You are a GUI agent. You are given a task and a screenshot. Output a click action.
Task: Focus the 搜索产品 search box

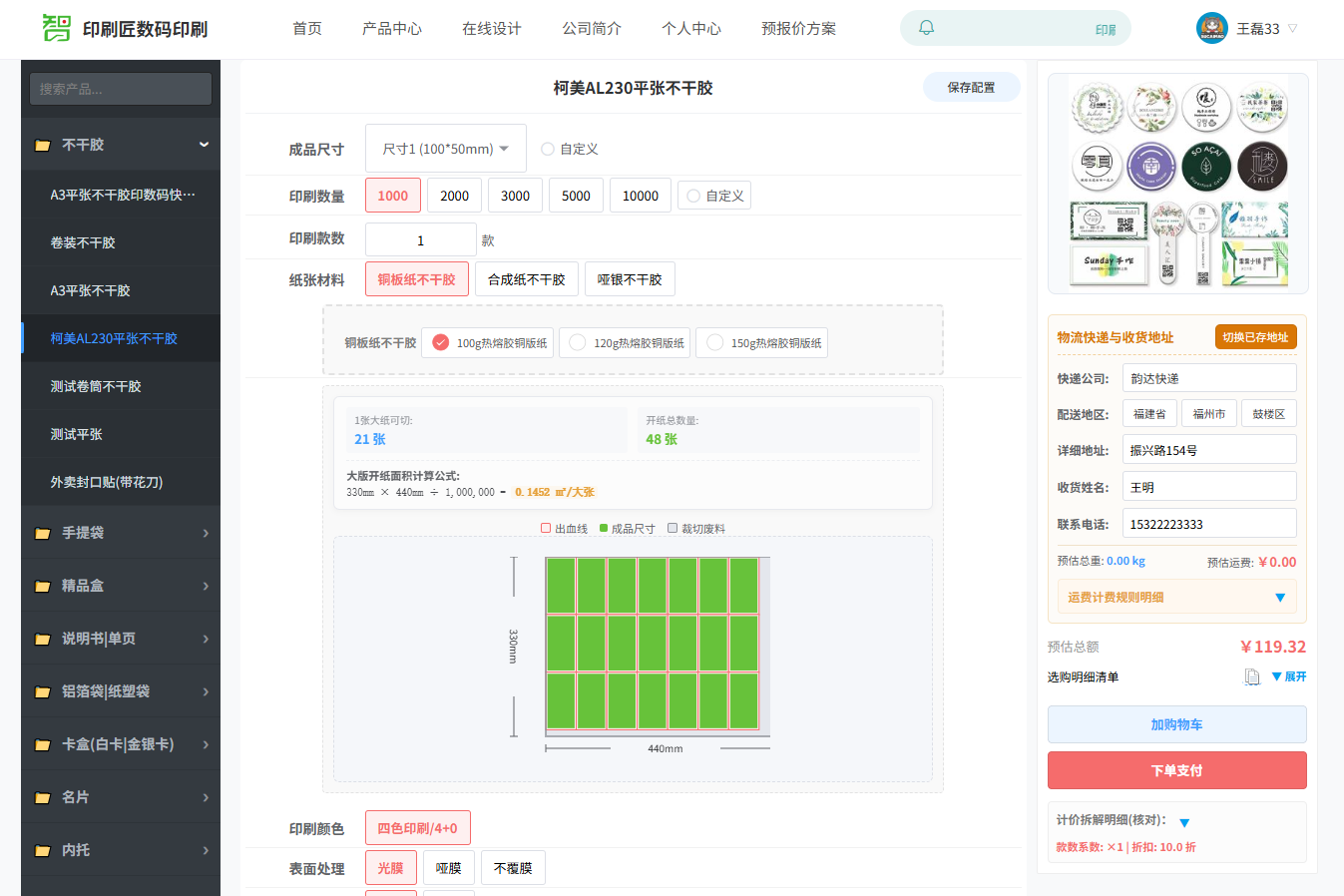[121, 89]
